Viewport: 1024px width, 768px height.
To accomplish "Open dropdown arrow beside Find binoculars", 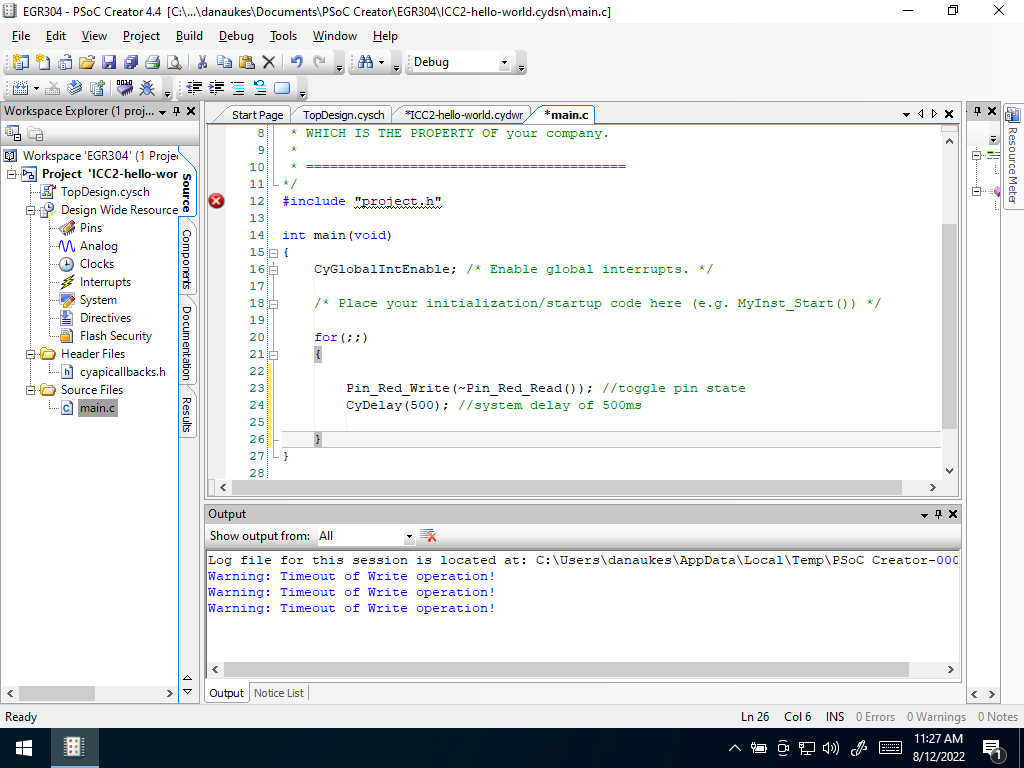I will (x=381, y=63).
